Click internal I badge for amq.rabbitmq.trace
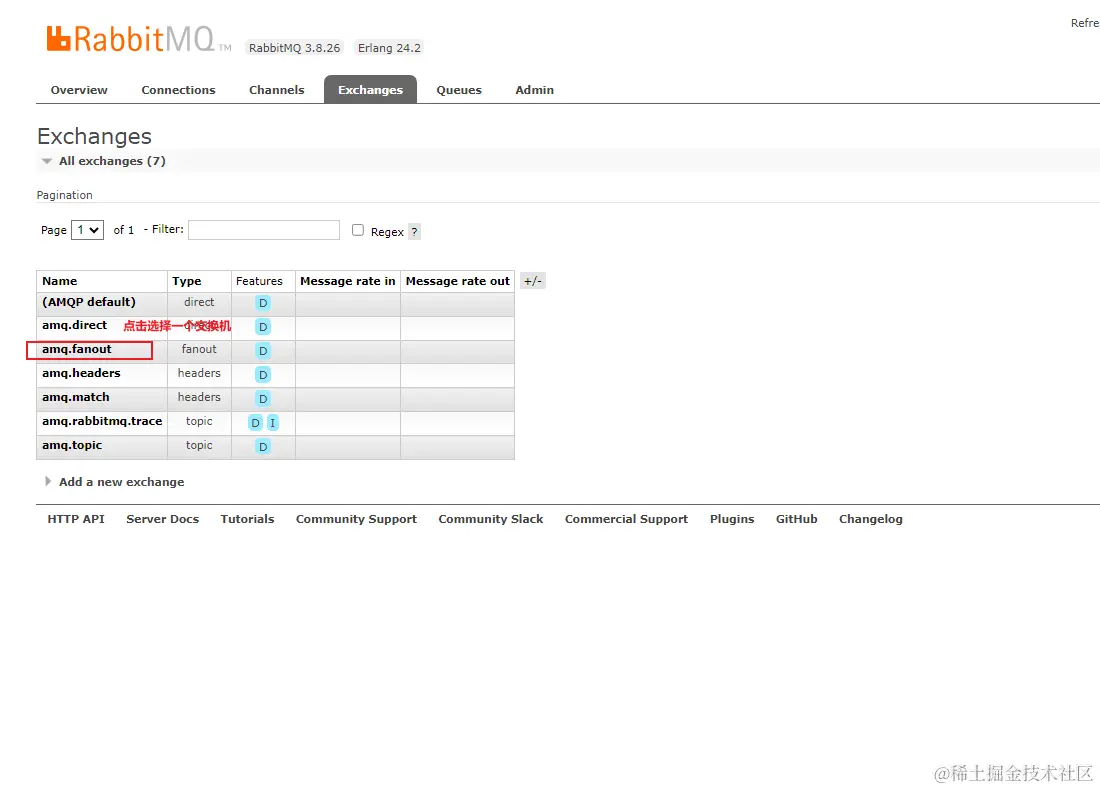 click(273, 422)
